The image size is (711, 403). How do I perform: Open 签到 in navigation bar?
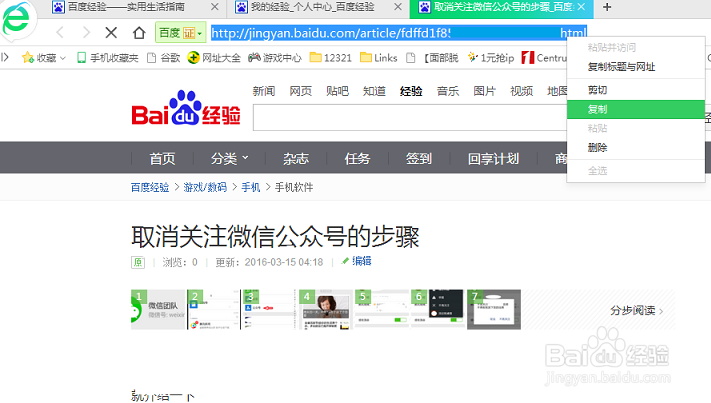tap(419, 159)
